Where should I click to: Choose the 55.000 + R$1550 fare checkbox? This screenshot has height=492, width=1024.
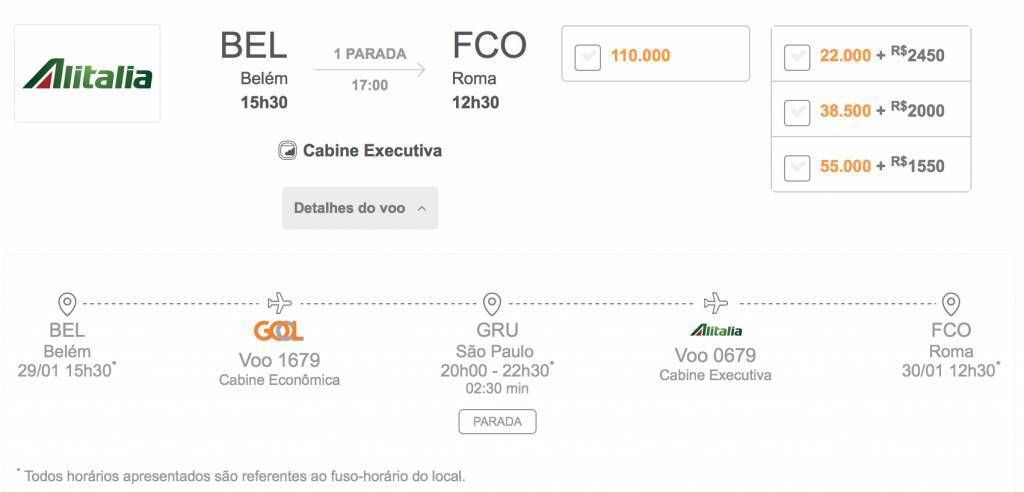(797, 167)
